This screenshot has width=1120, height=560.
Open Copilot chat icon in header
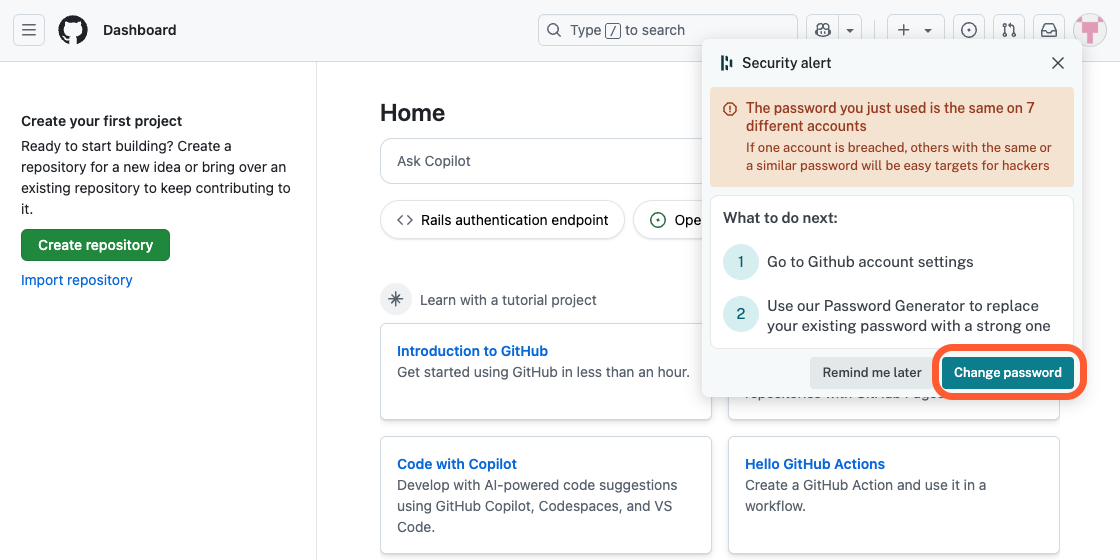823,30
